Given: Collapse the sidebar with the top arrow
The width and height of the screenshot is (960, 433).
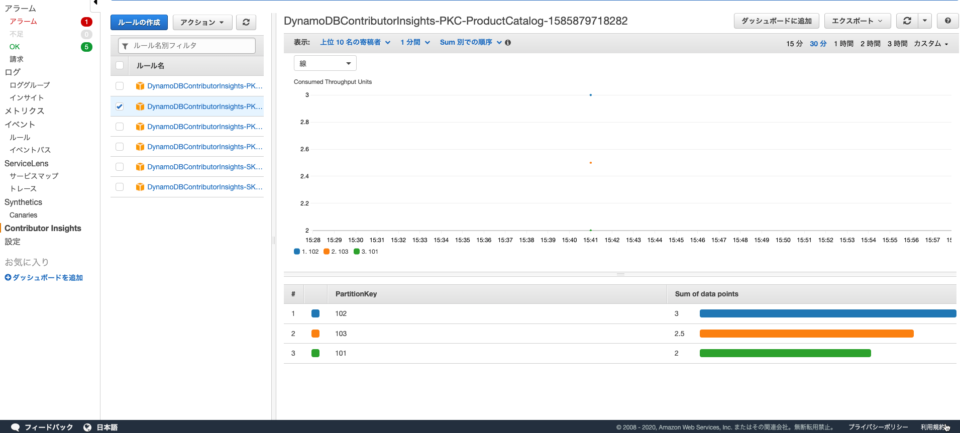Looking at the screenshot, I should [96, 3].
